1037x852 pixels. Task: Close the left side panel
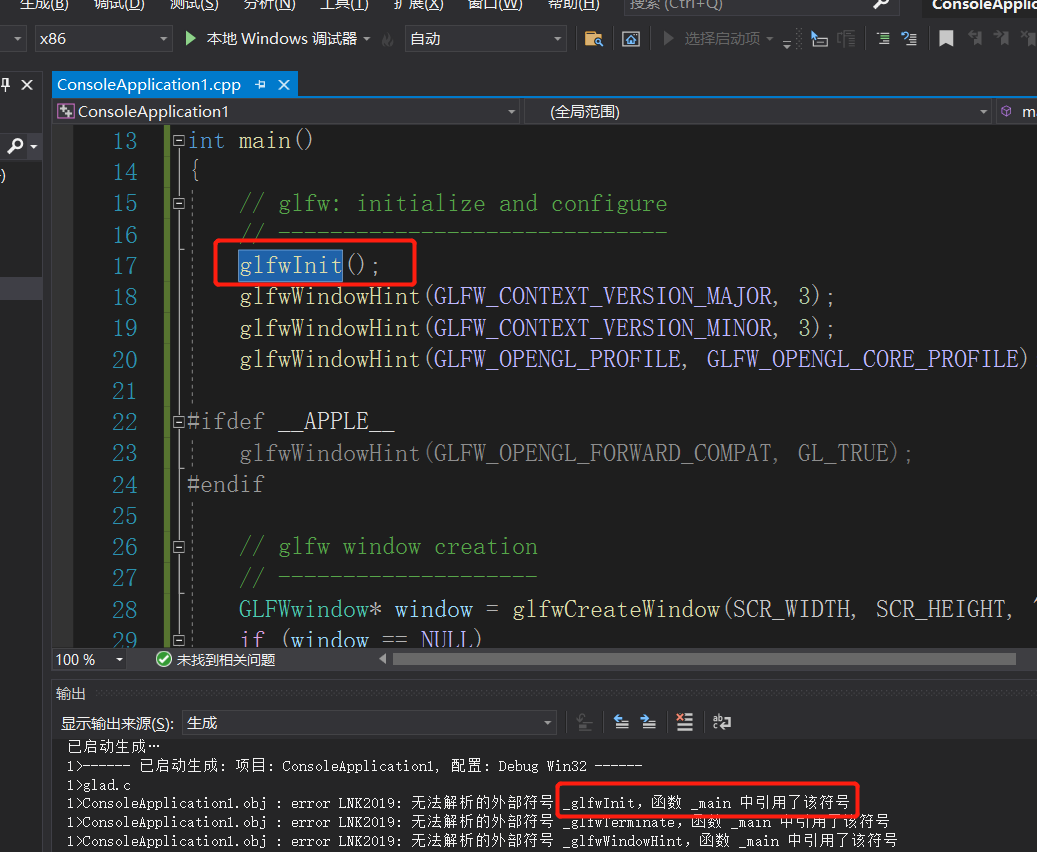pos(27,85)
